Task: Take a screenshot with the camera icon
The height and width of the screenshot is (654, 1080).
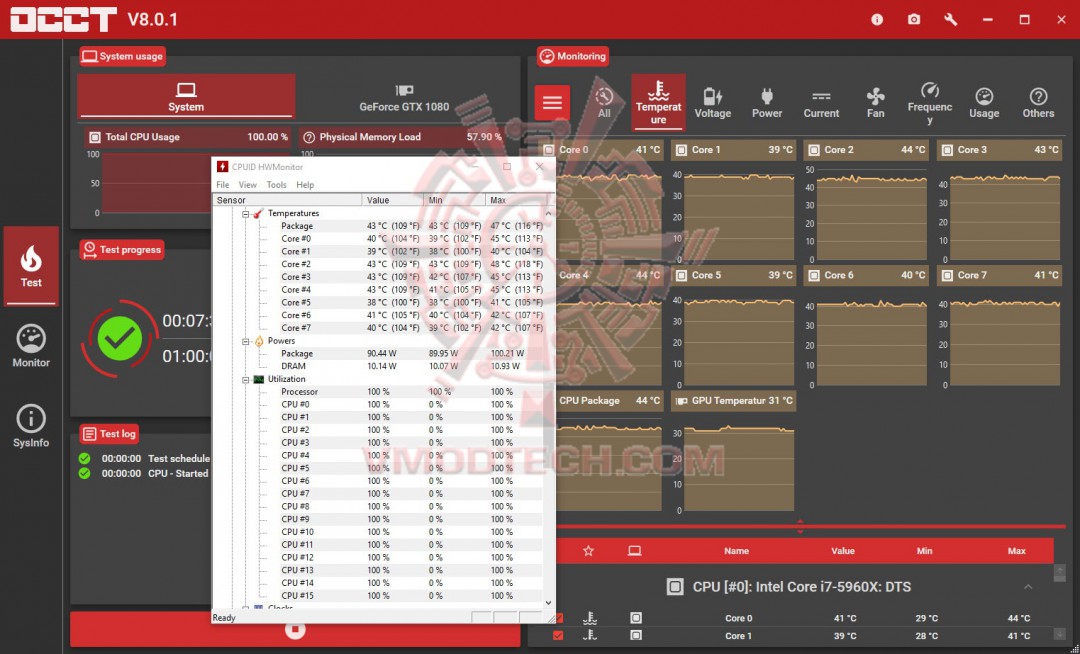Action: point(913,20)
